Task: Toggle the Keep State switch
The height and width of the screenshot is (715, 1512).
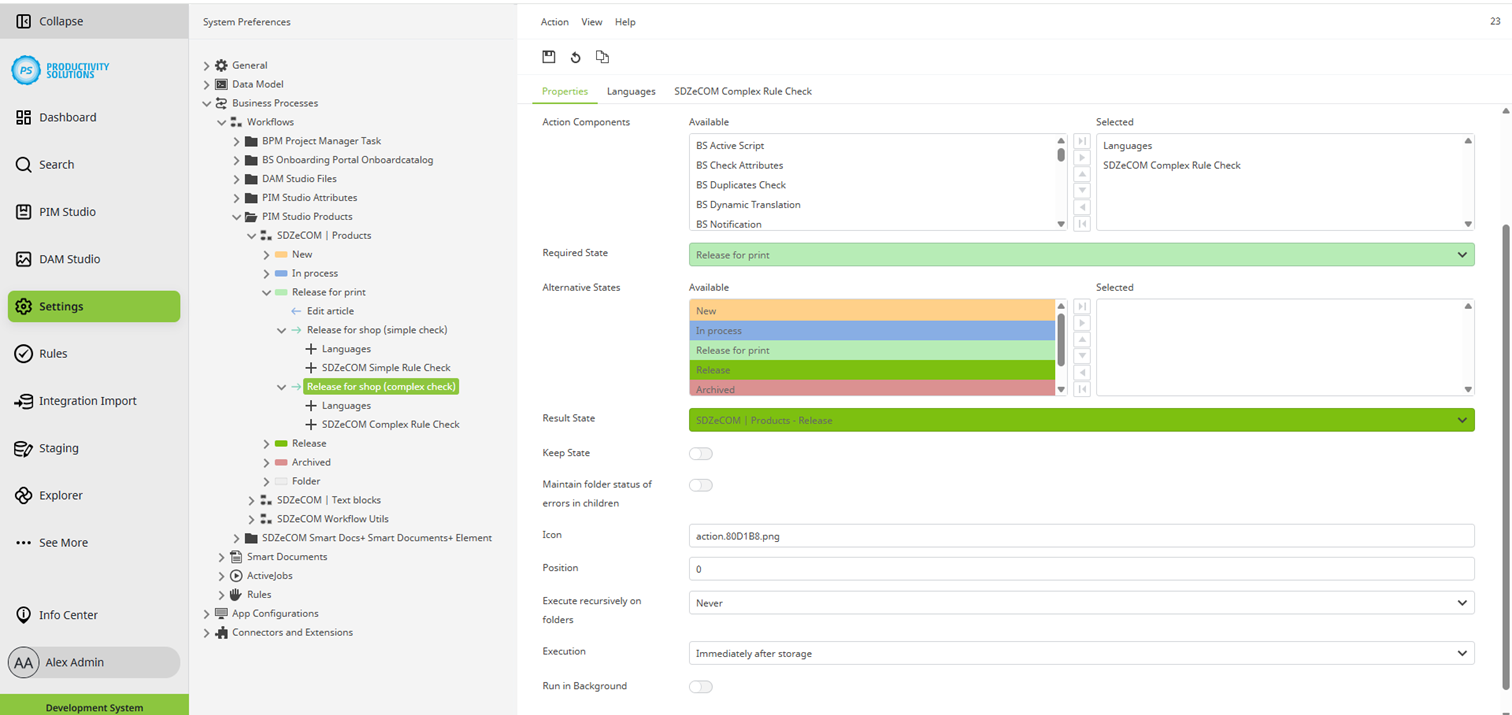Action: pos(700,454)
